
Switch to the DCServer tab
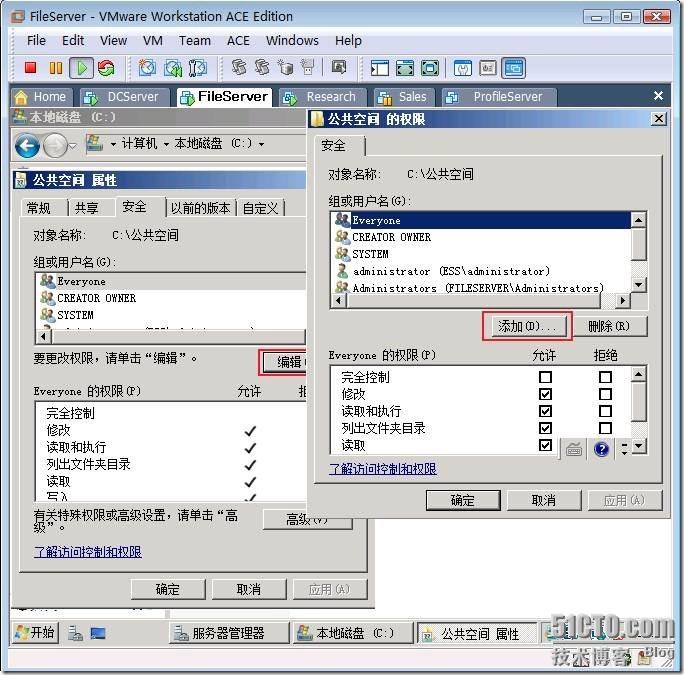click(125, 97)
